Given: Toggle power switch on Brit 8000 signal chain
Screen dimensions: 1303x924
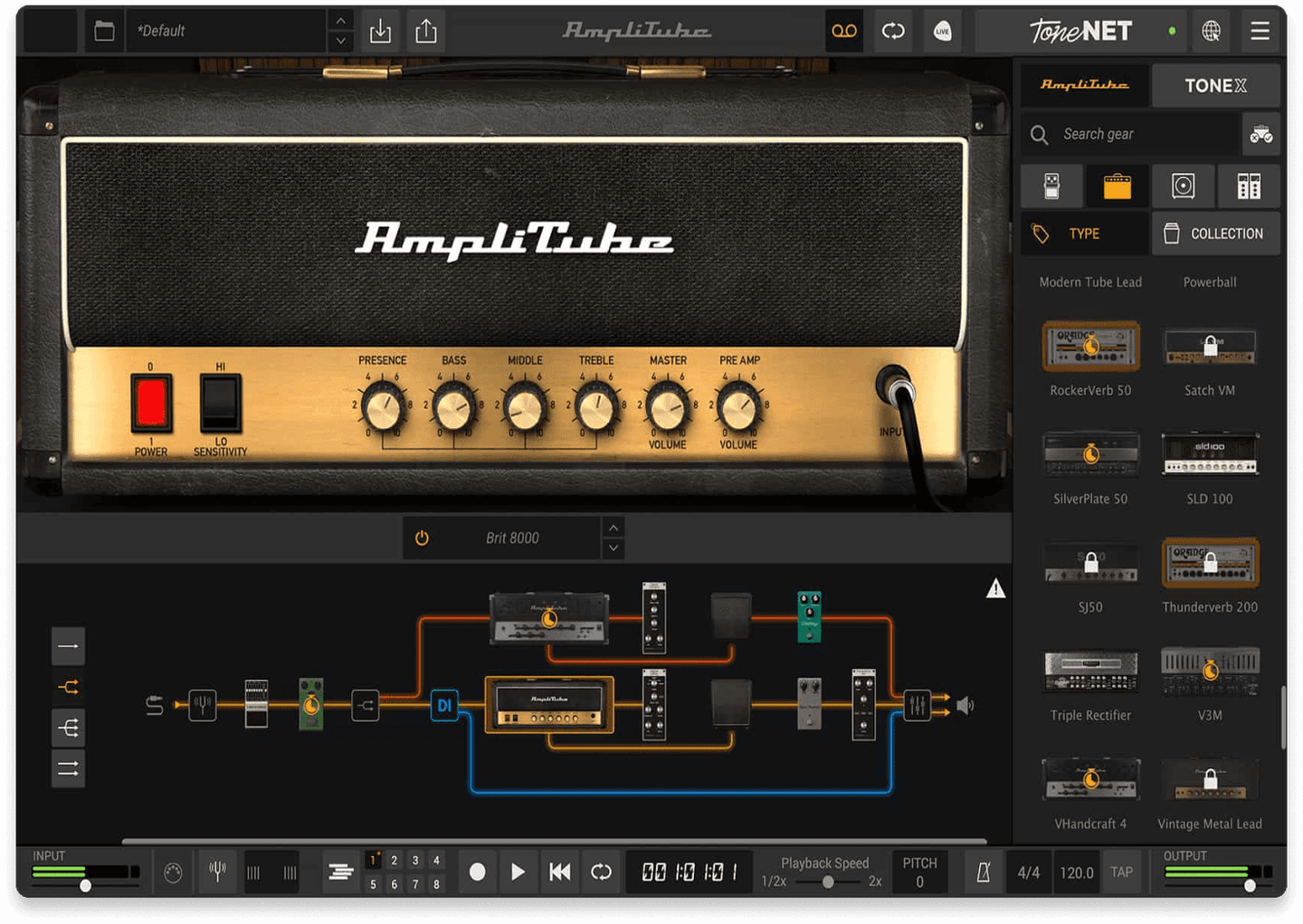Looking at the screenshot, I should [420, 537].
